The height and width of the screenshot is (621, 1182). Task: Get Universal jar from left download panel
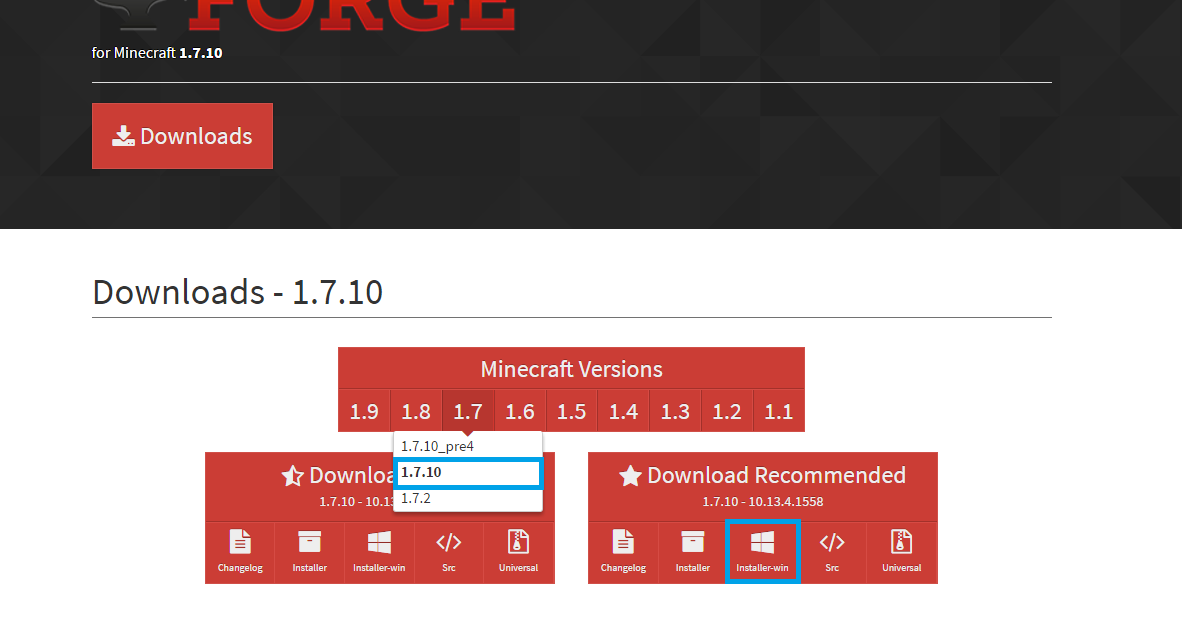(x=518, y=552)
